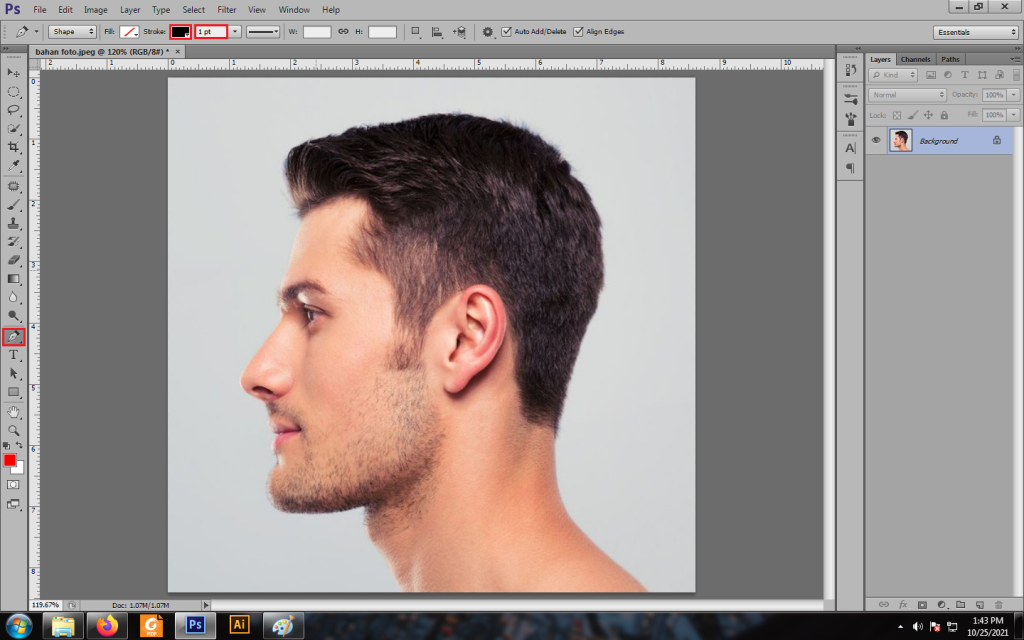This screenshot has height=640, width=1024.
Task: Pick the Horizontal Type tool
Action: point(14,355)
